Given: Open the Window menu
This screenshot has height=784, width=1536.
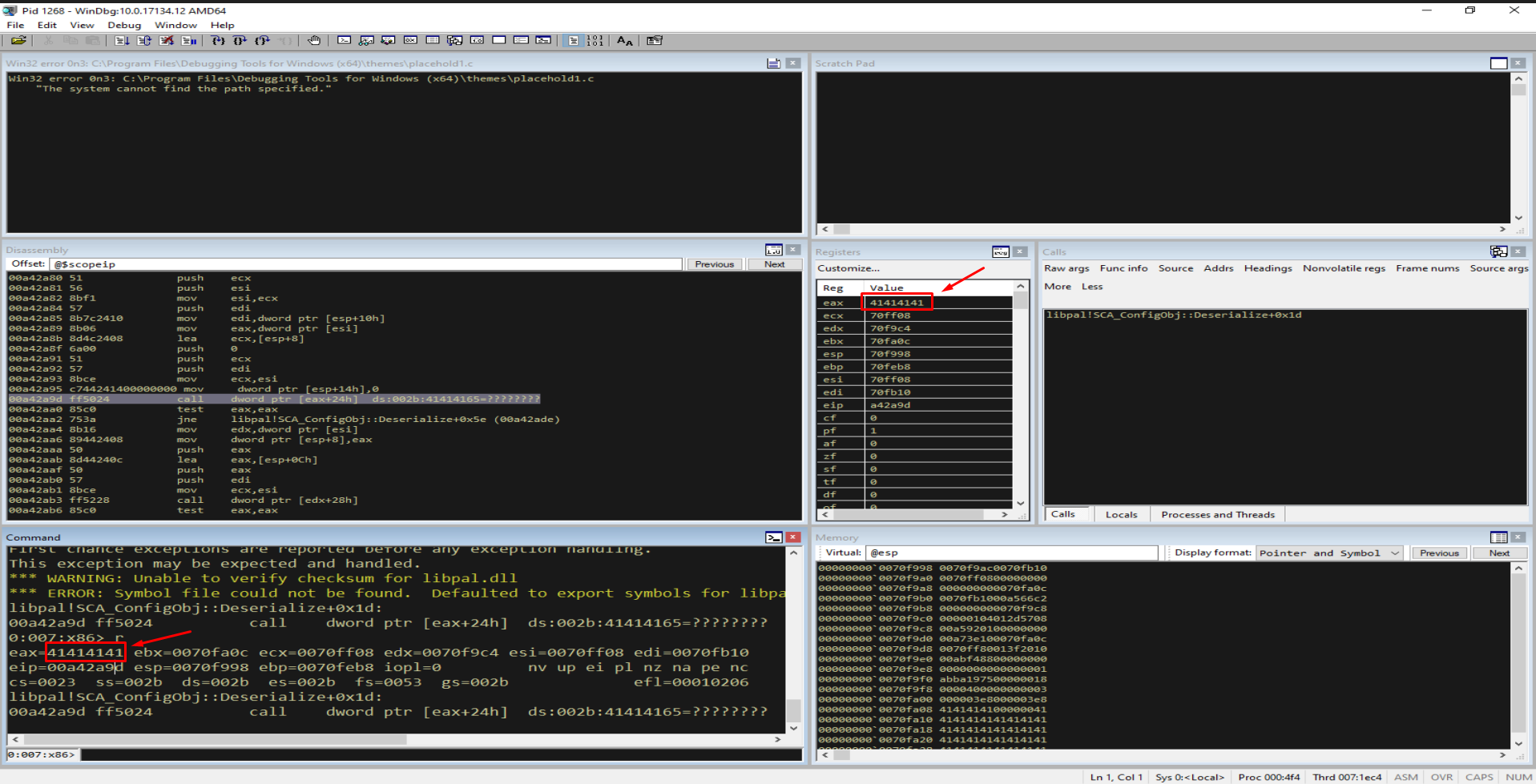Looking at the screenshot, I should click(175, 25).
